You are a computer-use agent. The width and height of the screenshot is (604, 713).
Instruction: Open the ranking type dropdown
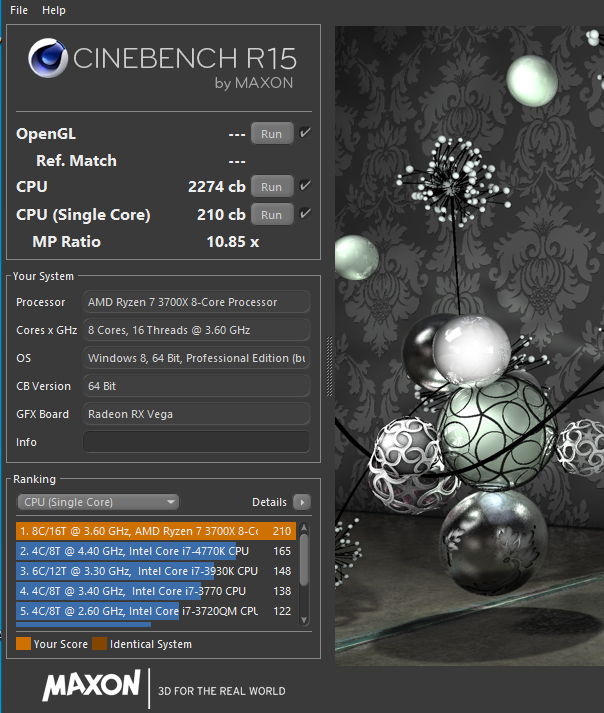tap(98, 502)
